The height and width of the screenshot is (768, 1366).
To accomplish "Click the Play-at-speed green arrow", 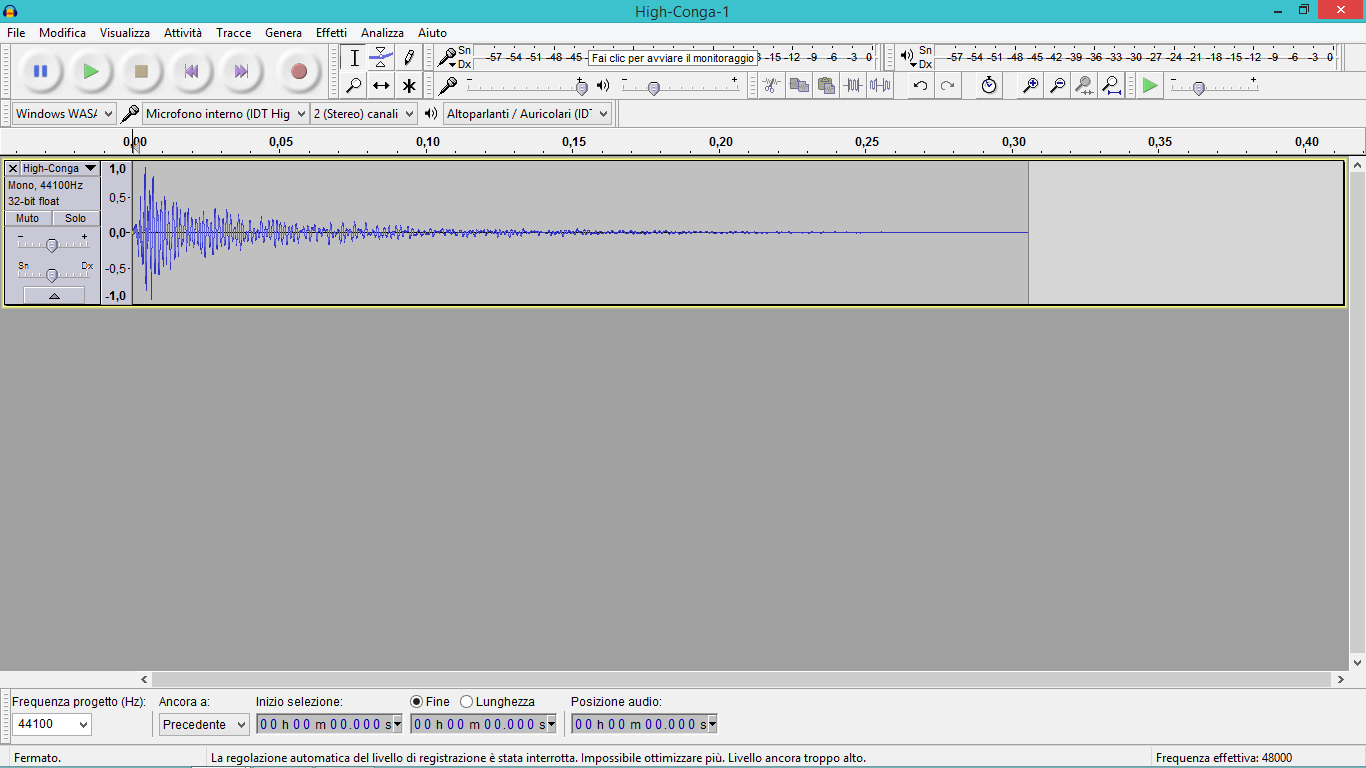I will tap(1150, 85).
